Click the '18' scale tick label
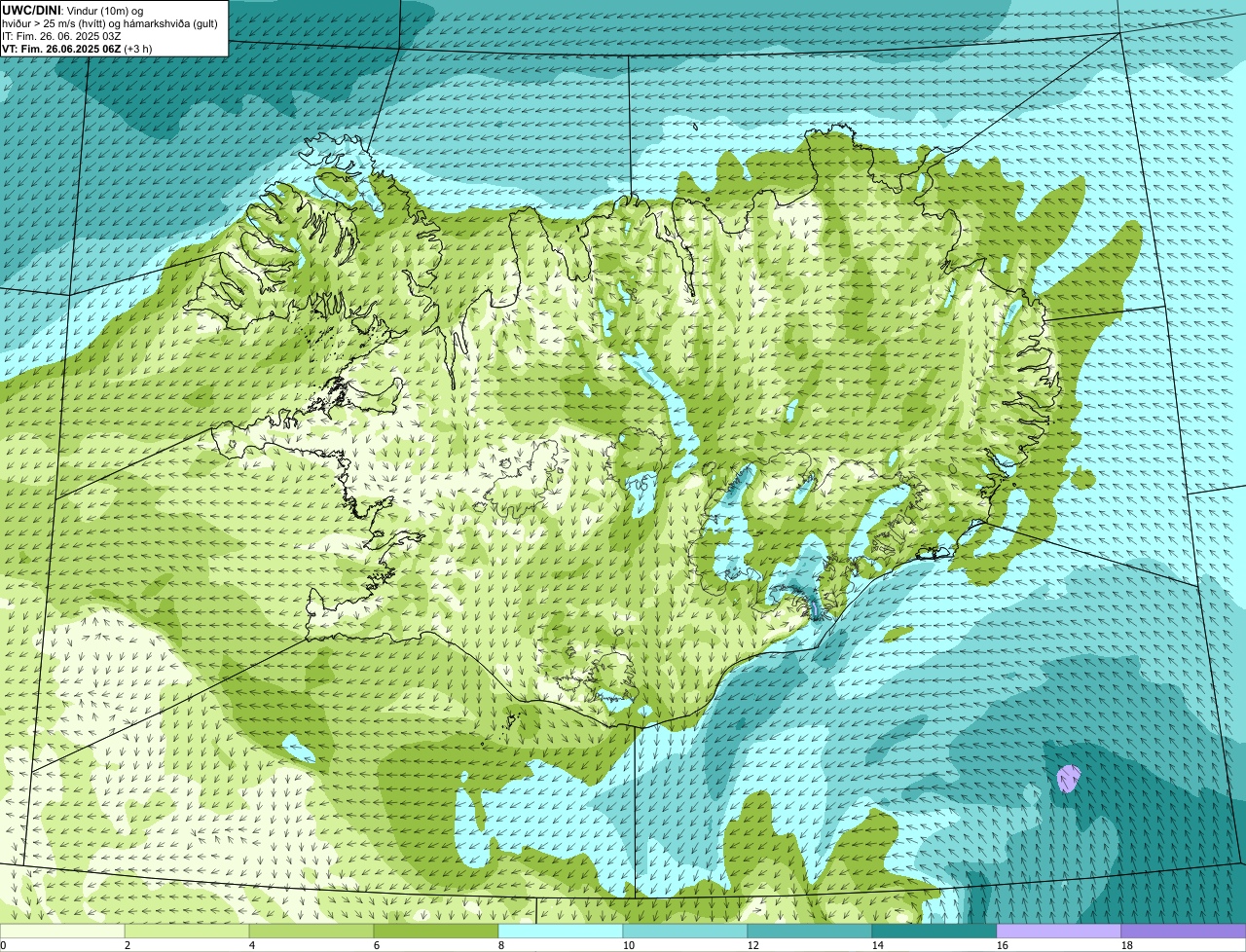This screenshot has width=1246, height=952. (1127, 945)
